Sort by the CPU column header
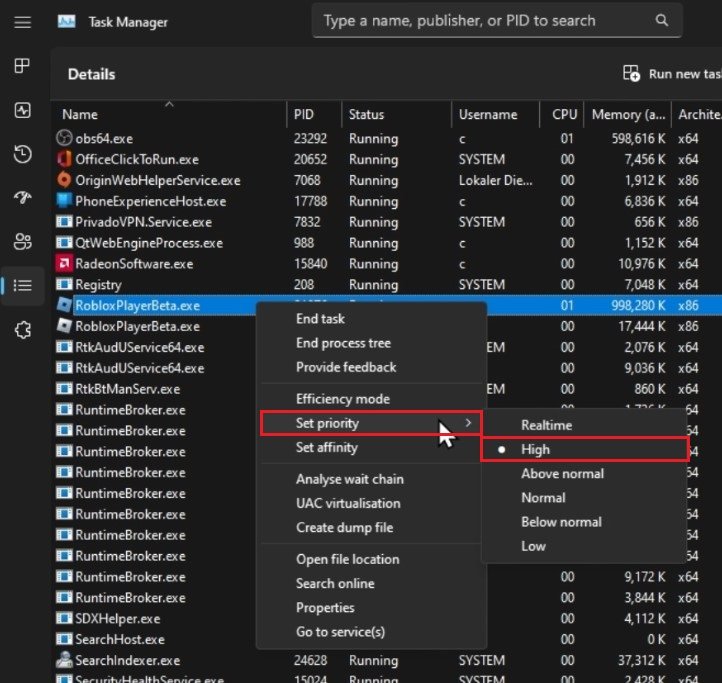This screenshot has width=722, height=683. coord(562,114)
